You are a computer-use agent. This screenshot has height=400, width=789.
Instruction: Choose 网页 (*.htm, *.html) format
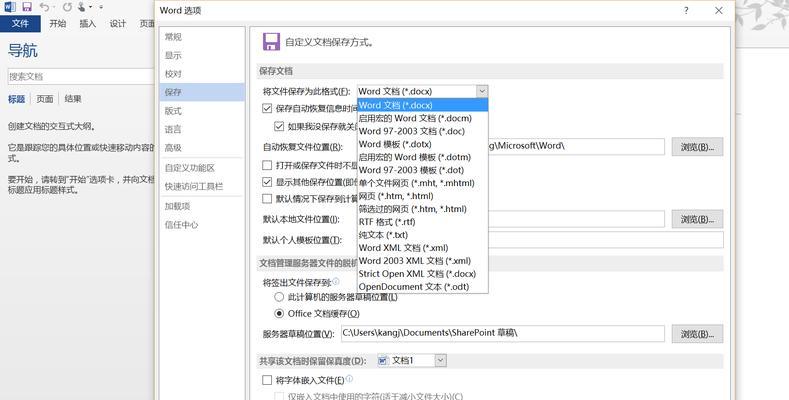coord(423,196)
